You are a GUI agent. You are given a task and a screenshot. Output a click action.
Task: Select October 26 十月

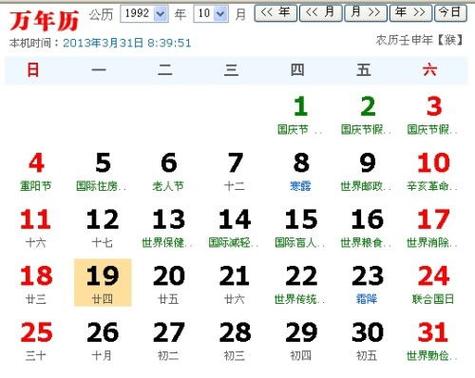[x=102, y=341]
